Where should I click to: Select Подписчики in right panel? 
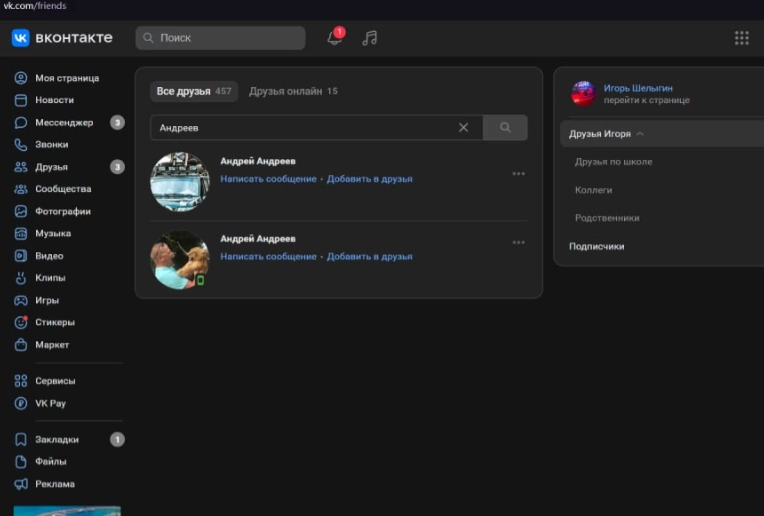(597, 246)
